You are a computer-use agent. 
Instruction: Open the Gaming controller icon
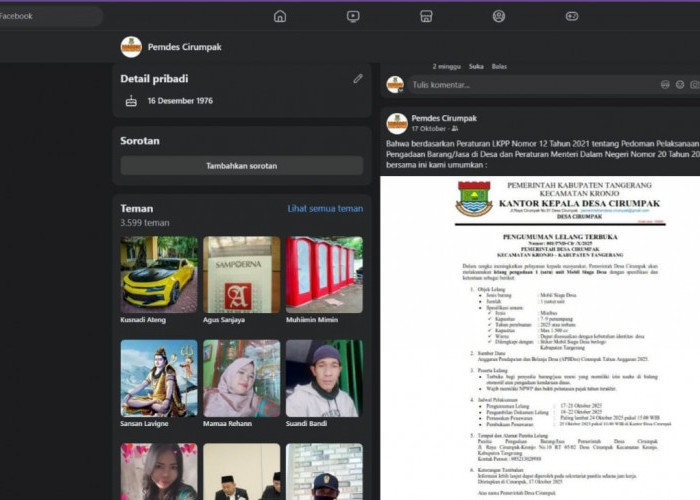point(572,16)
